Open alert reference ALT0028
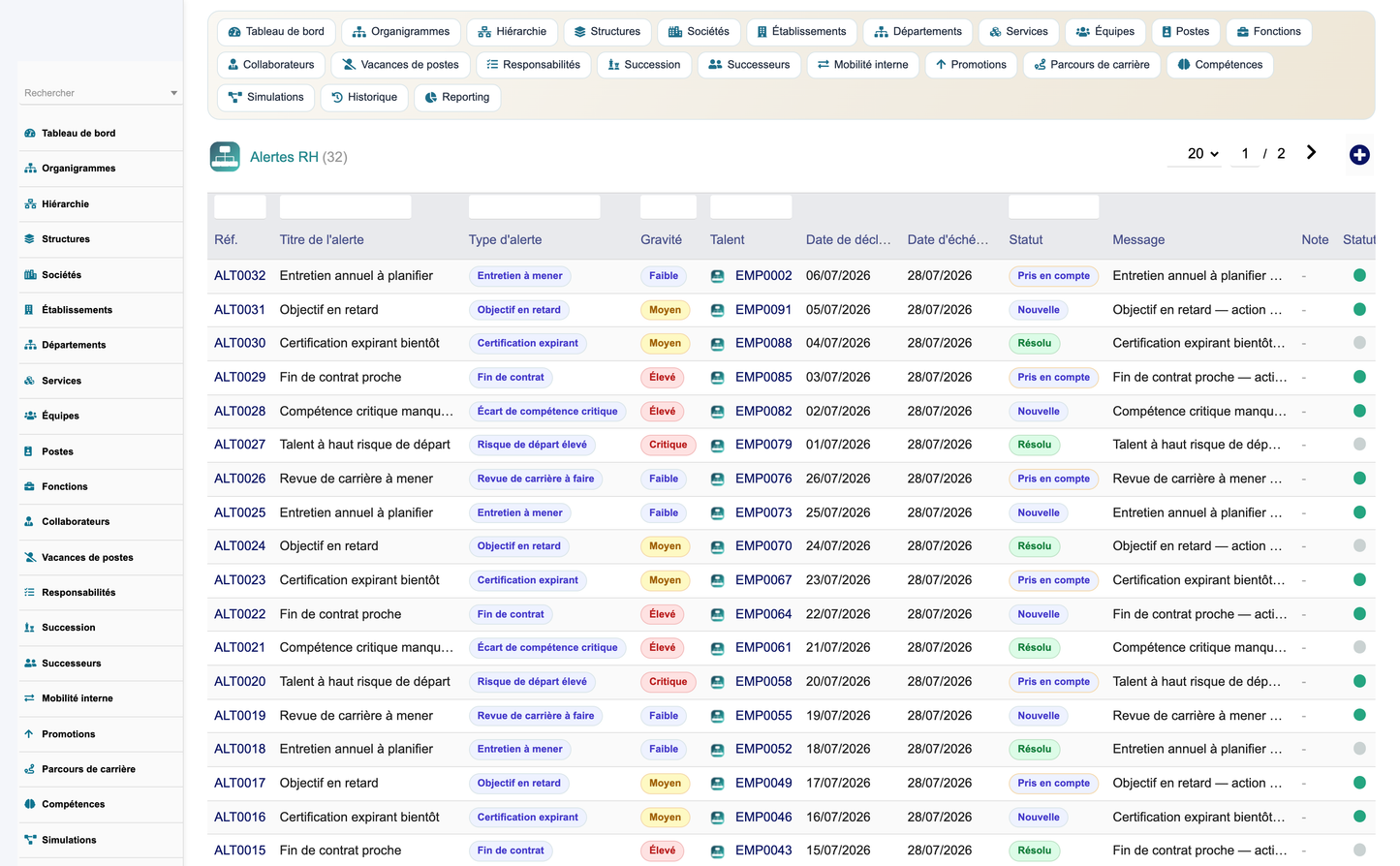 (x=239, y=411)
